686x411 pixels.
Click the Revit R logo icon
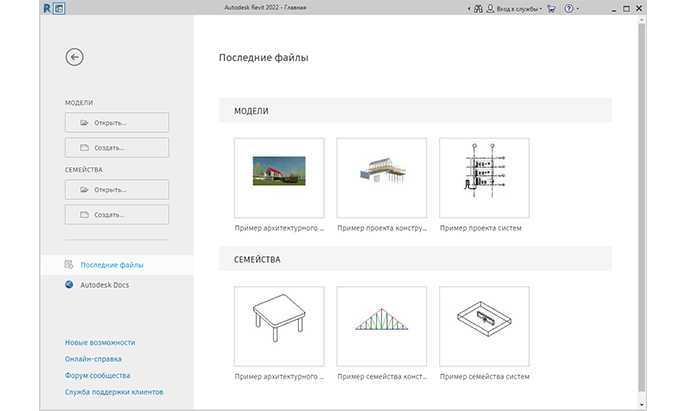click(x=47, y=8)
